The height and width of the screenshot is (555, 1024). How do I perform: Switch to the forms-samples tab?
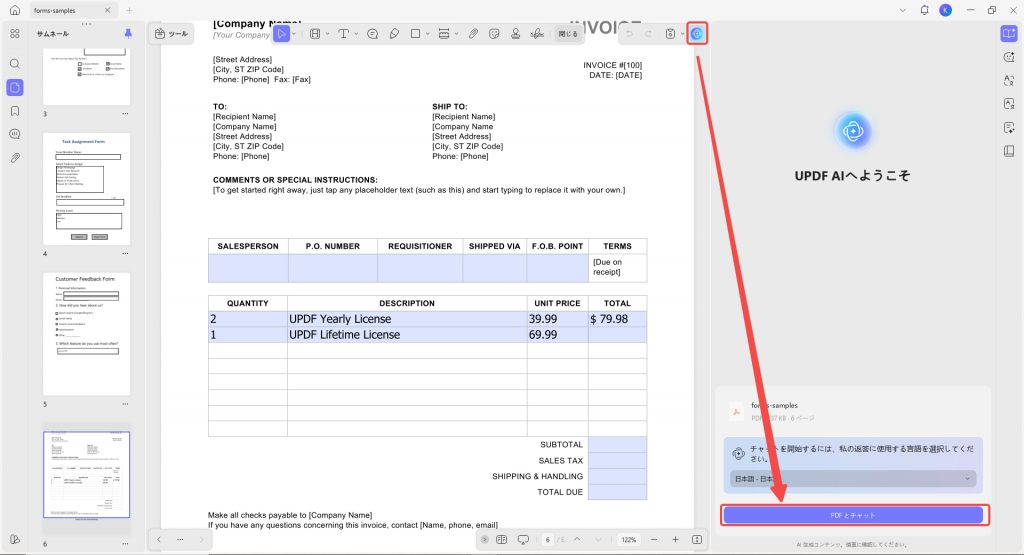pyautogui.click(x=72, y=10)
